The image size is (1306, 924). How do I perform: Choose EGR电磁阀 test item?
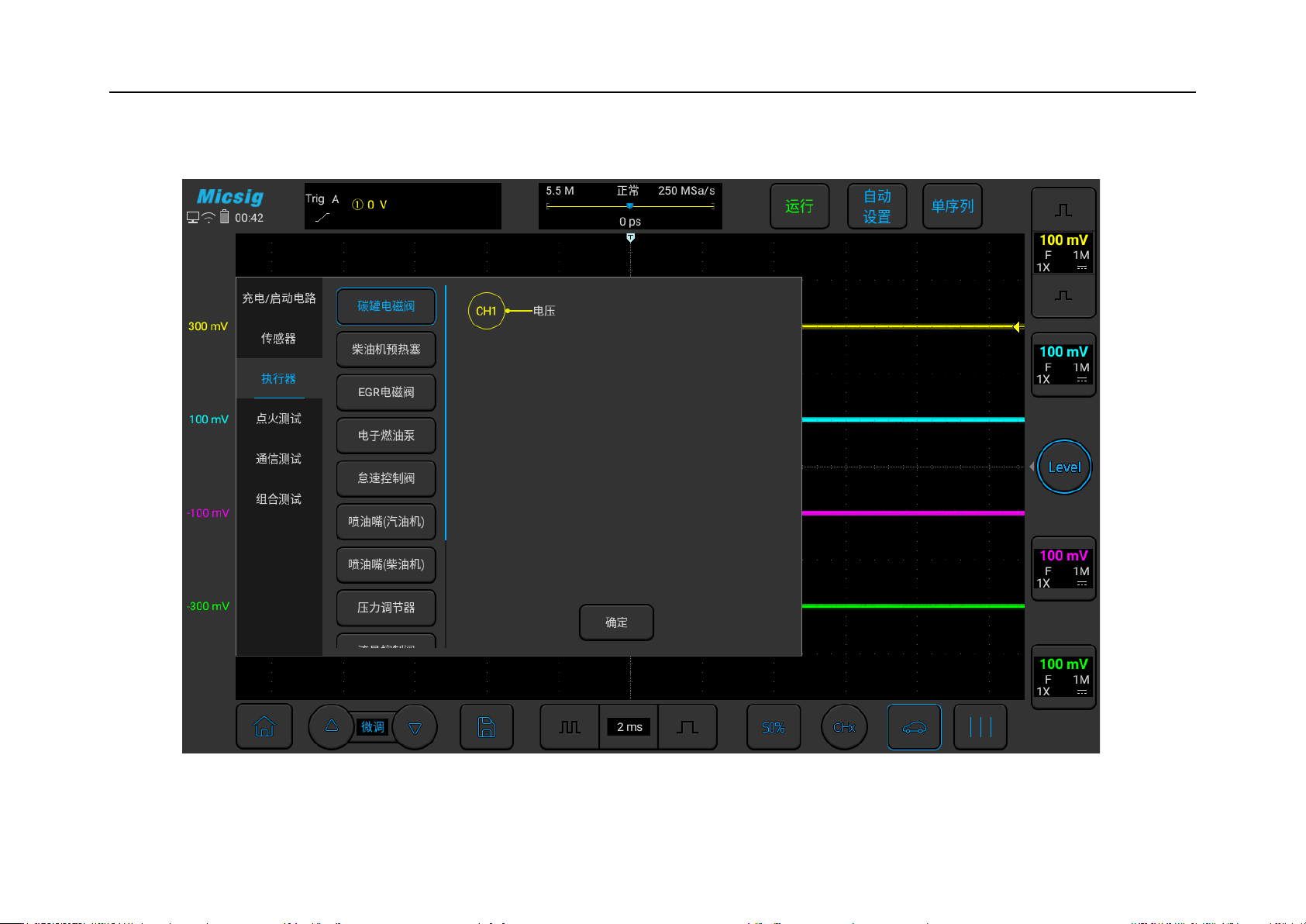click(386, 392)
